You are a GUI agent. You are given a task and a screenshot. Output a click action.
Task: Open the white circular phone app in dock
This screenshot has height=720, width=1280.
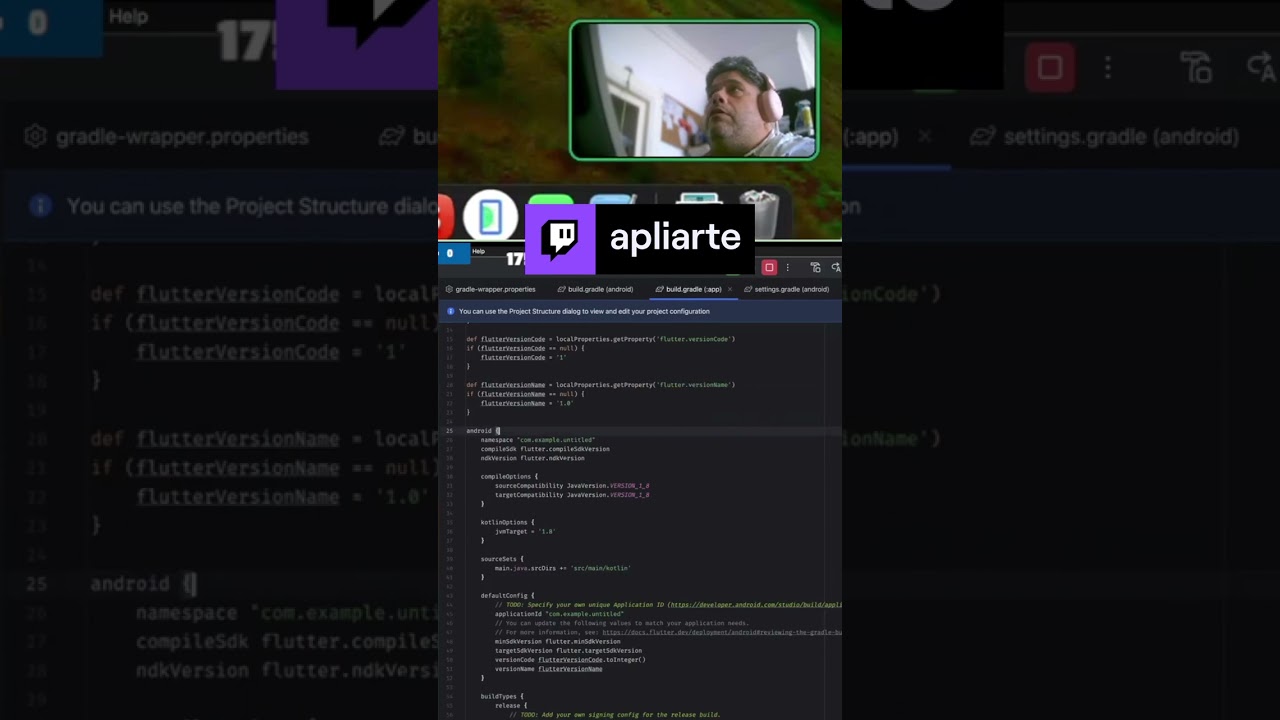(x=490, y=216)
